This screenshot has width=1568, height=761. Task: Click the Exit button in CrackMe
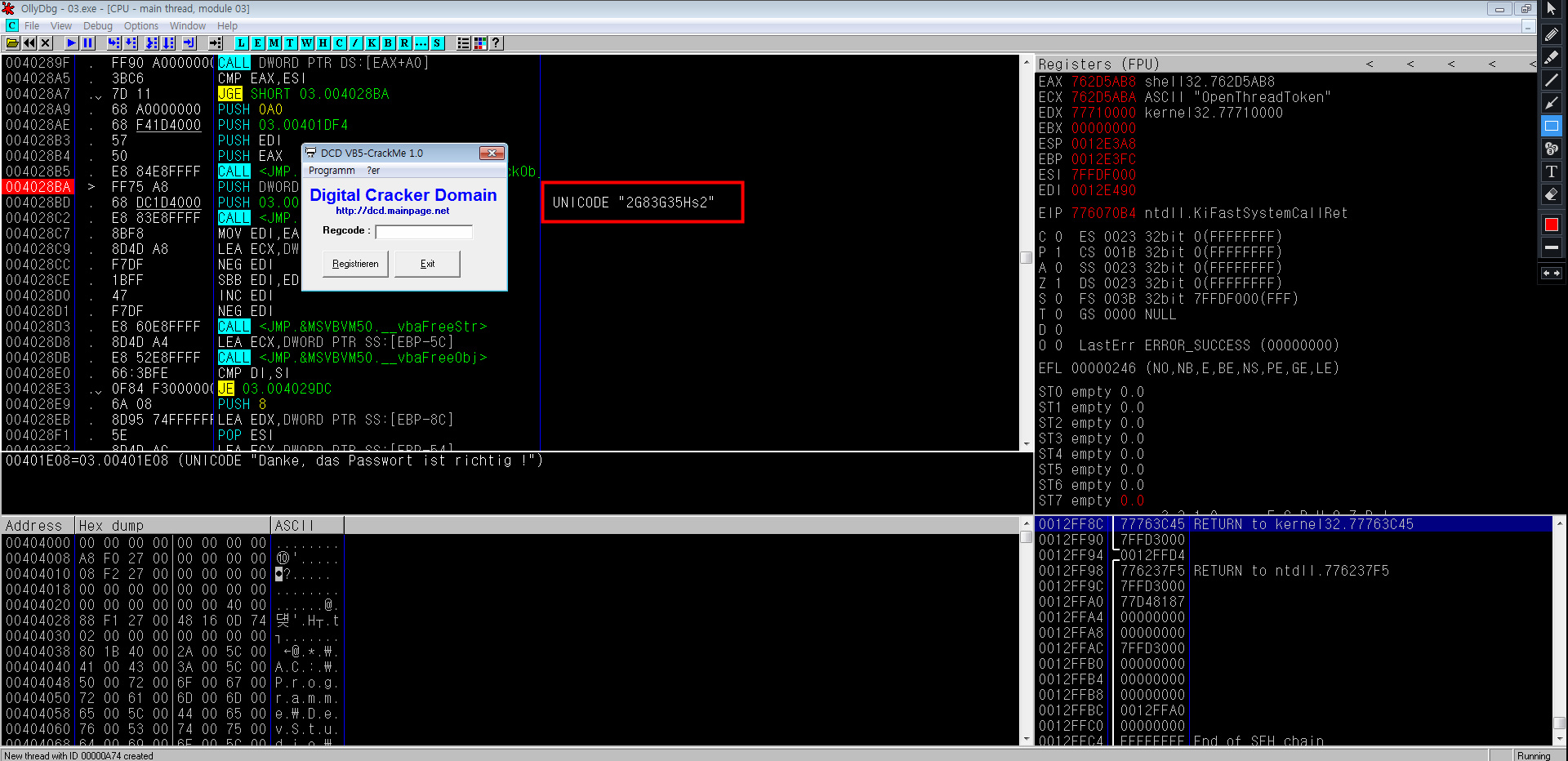[x=427, y=264]
